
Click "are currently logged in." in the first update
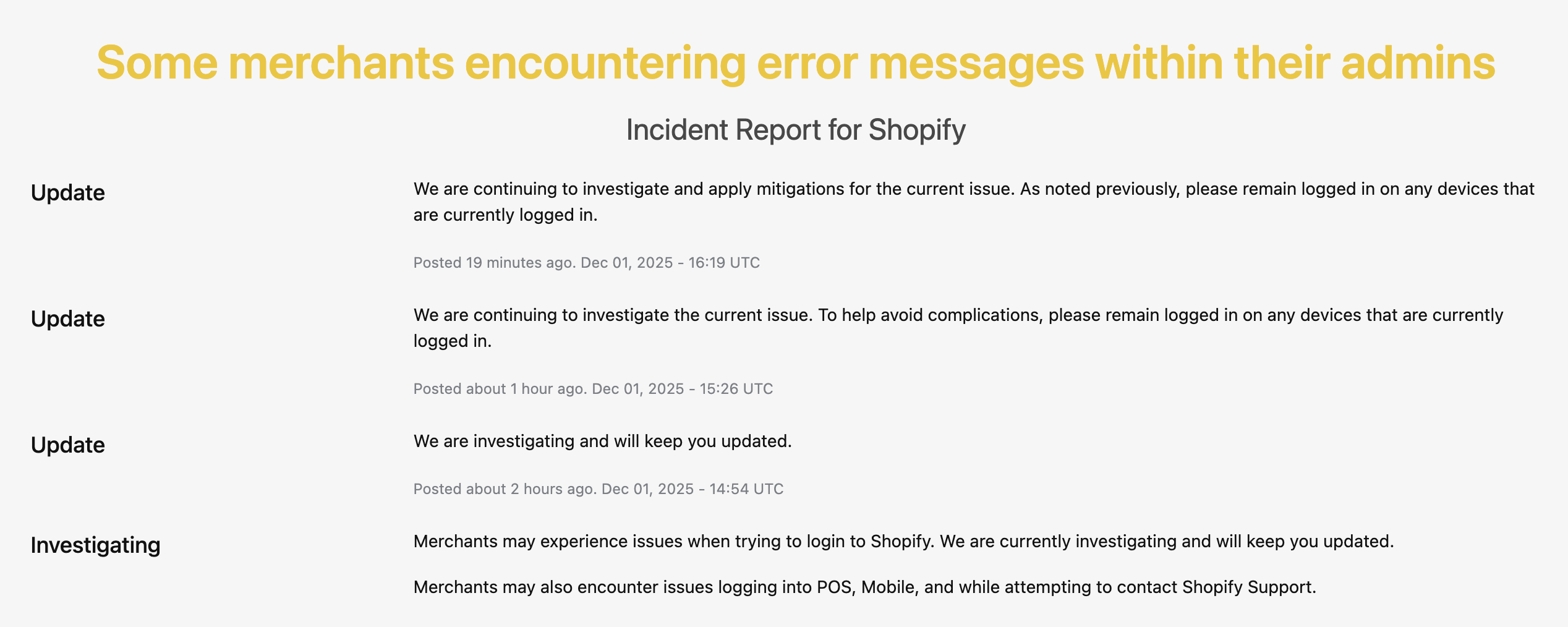point(505,215)
